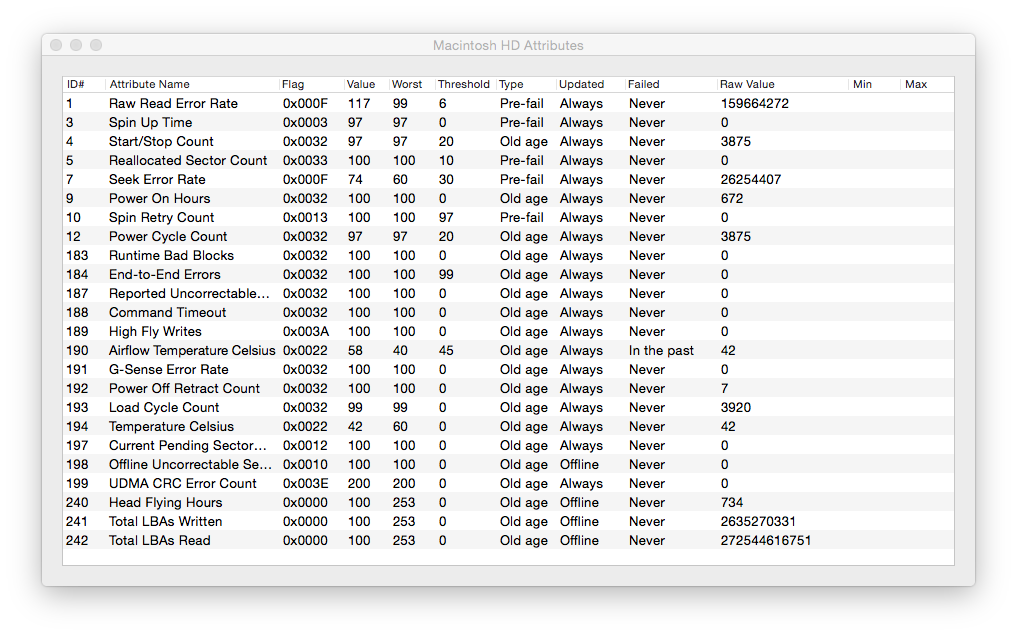The image size is (1017, 636).
Task: Select the UDMA CRC Error Count row
Action: (508, 483)
